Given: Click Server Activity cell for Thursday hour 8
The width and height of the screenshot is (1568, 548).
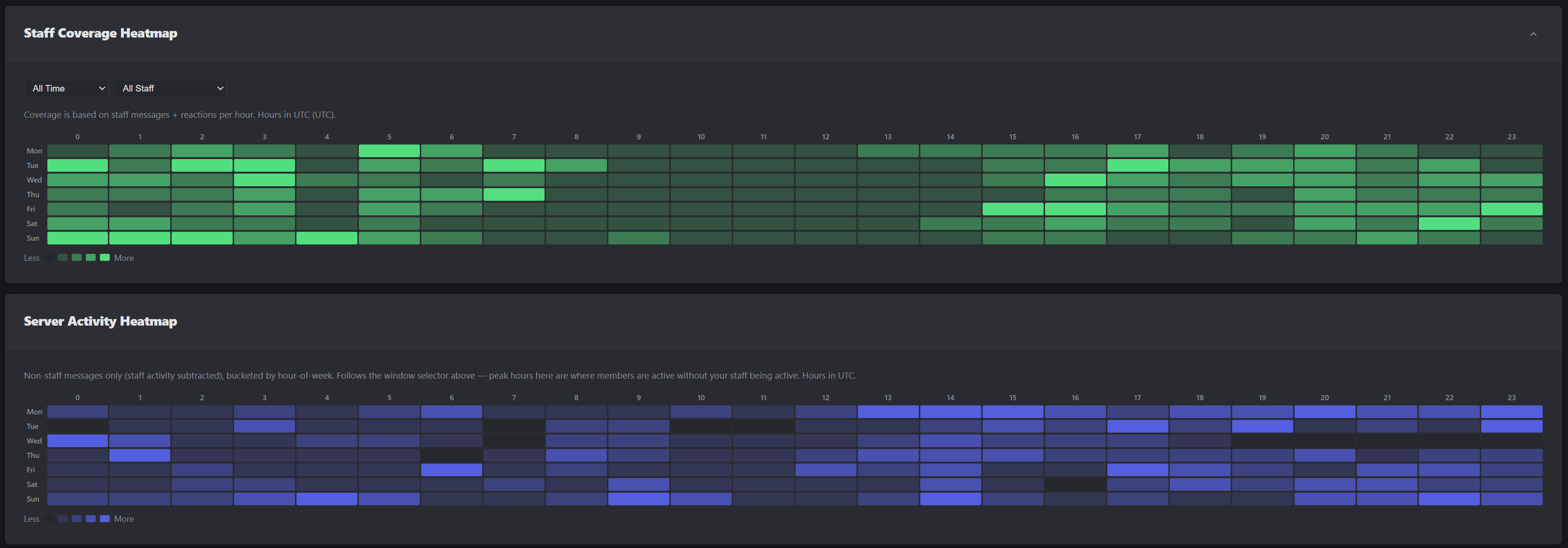Looking at the screenshot, I should coord(576,455).
